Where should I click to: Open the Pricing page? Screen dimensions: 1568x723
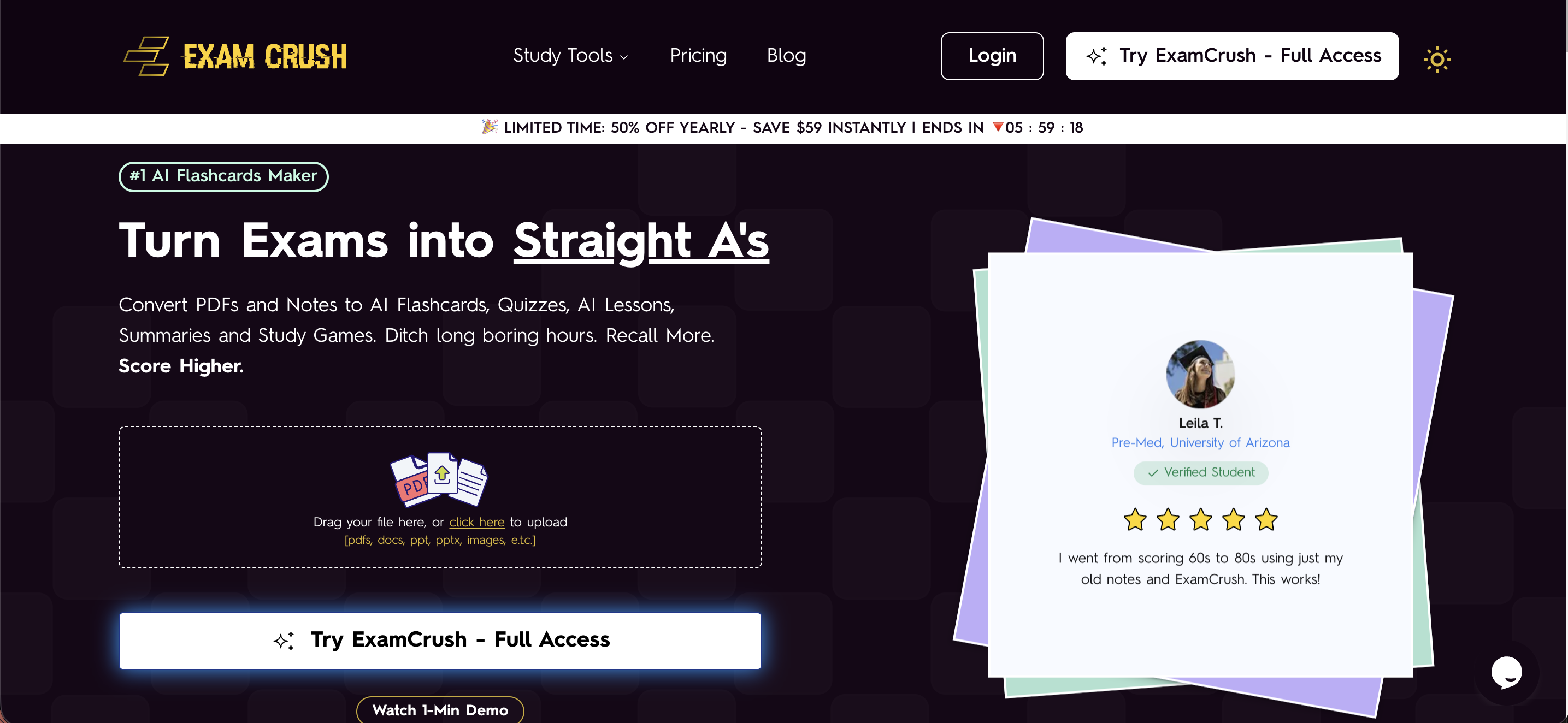point(698,55)
